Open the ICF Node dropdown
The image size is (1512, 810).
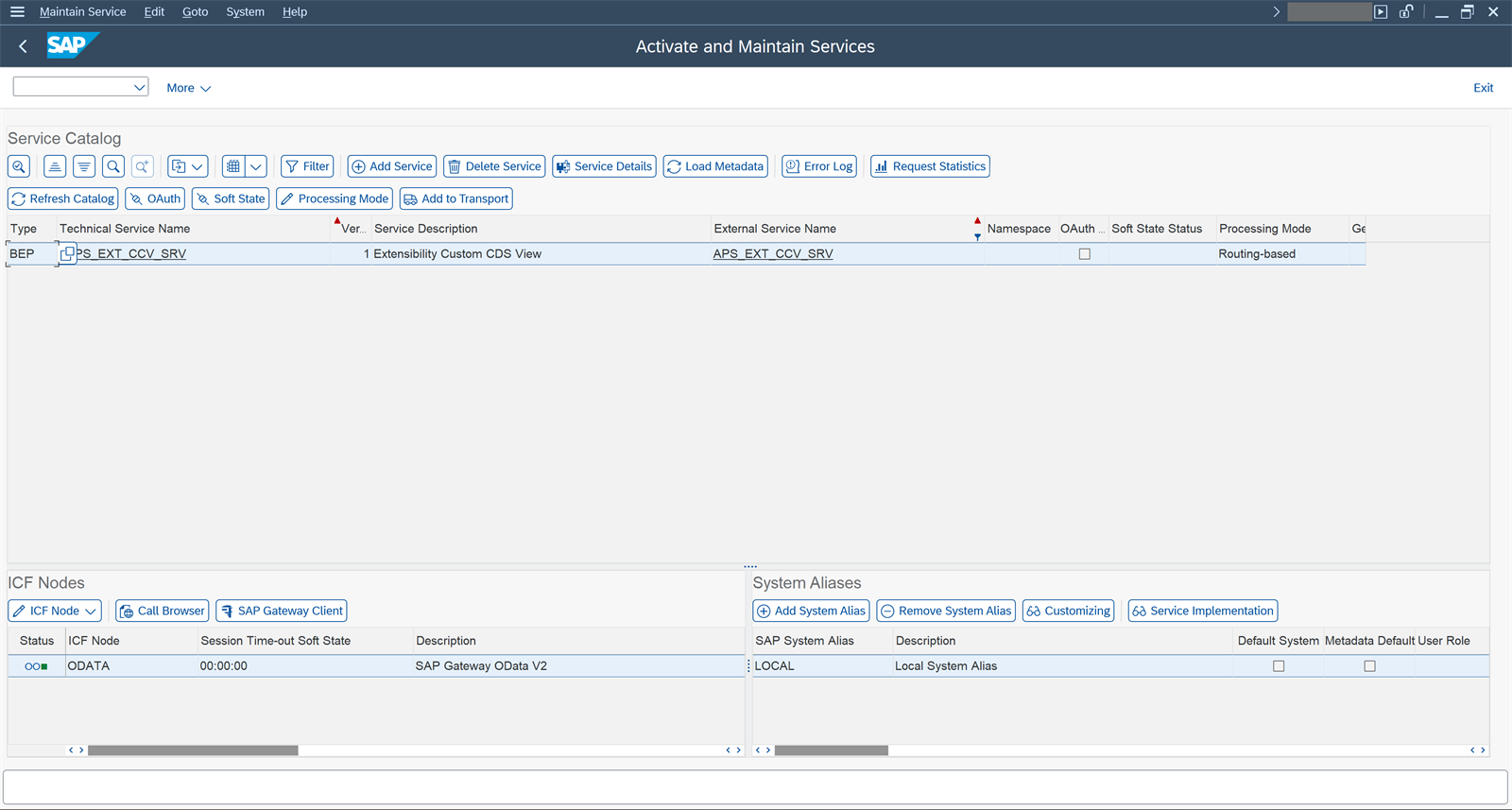tap(55, 611)
